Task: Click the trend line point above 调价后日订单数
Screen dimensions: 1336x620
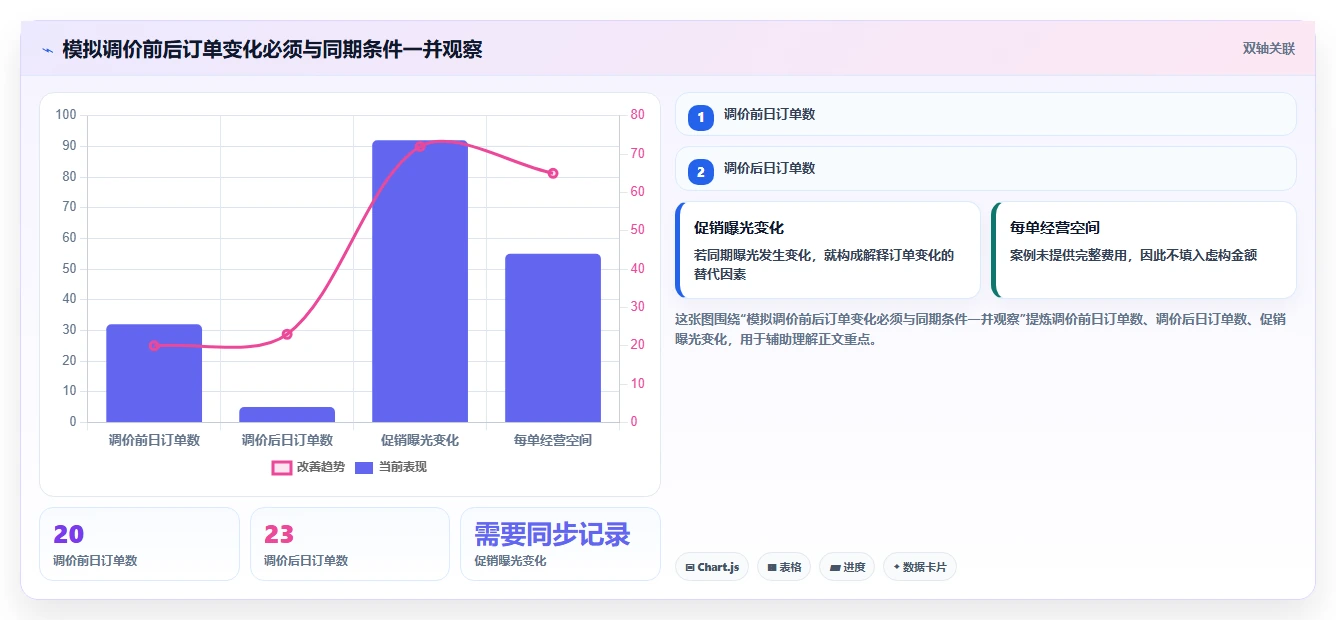Action: pyautogui.click(x=287, y=334)
